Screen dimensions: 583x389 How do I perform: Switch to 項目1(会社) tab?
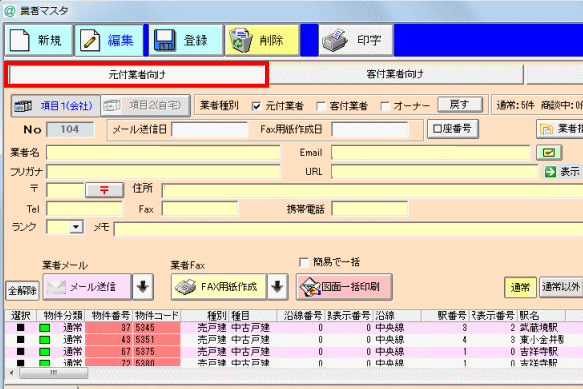[x=56, y=106]
